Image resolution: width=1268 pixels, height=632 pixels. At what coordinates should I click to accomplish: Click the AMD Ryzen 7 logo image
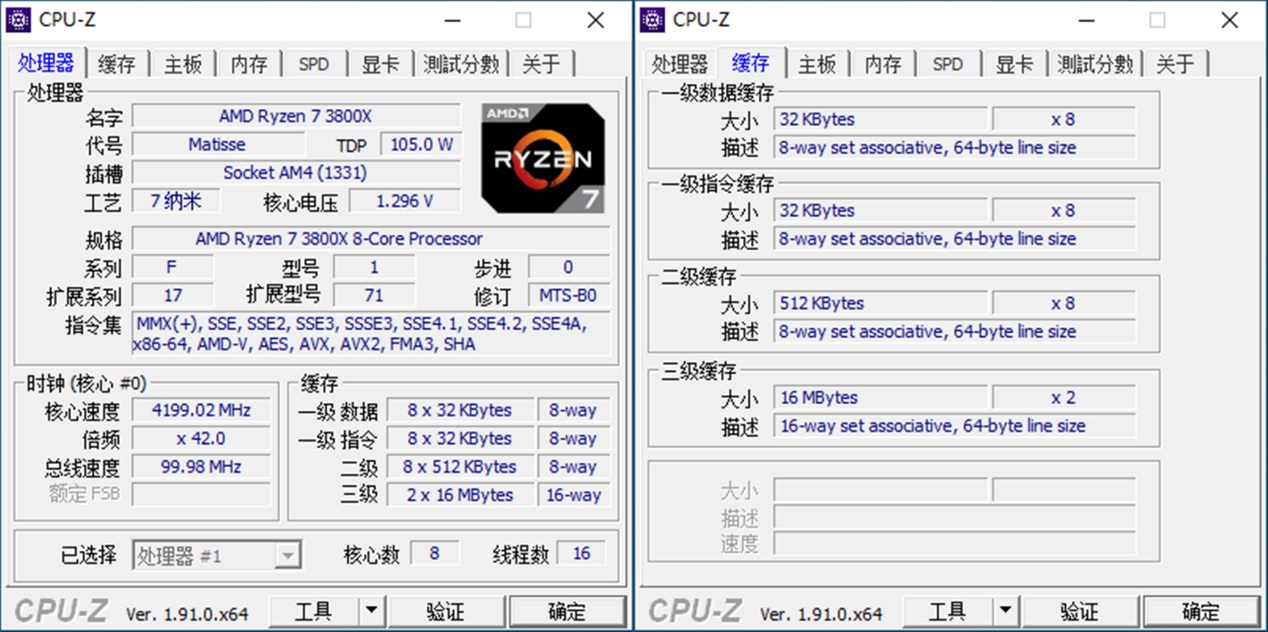(543, 157)
